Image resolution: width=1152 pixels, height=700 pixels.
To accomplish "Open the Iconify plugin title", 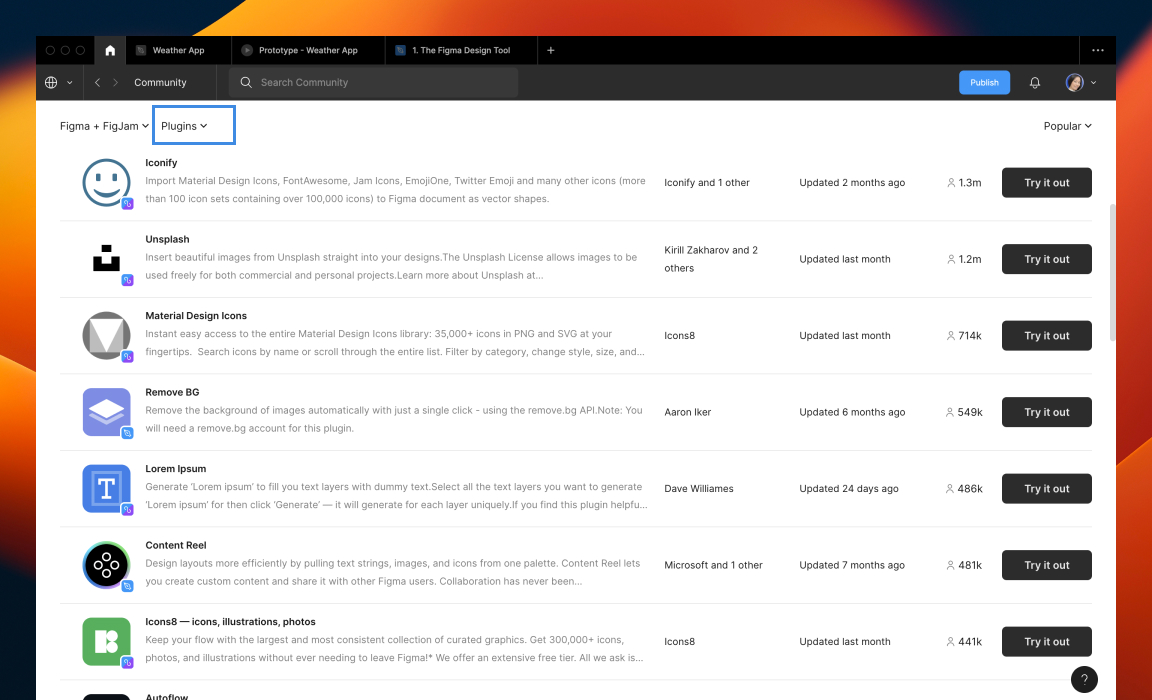I will click(161, 163).
